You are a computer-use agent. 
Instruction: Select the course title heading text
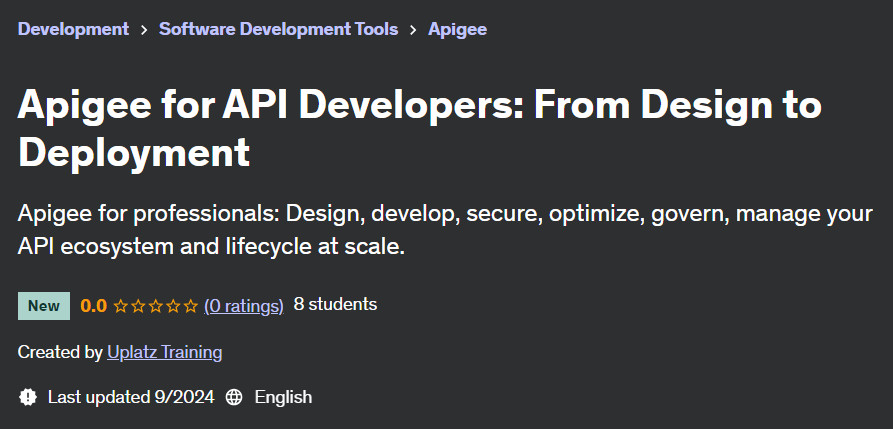[x=420, y=129]
